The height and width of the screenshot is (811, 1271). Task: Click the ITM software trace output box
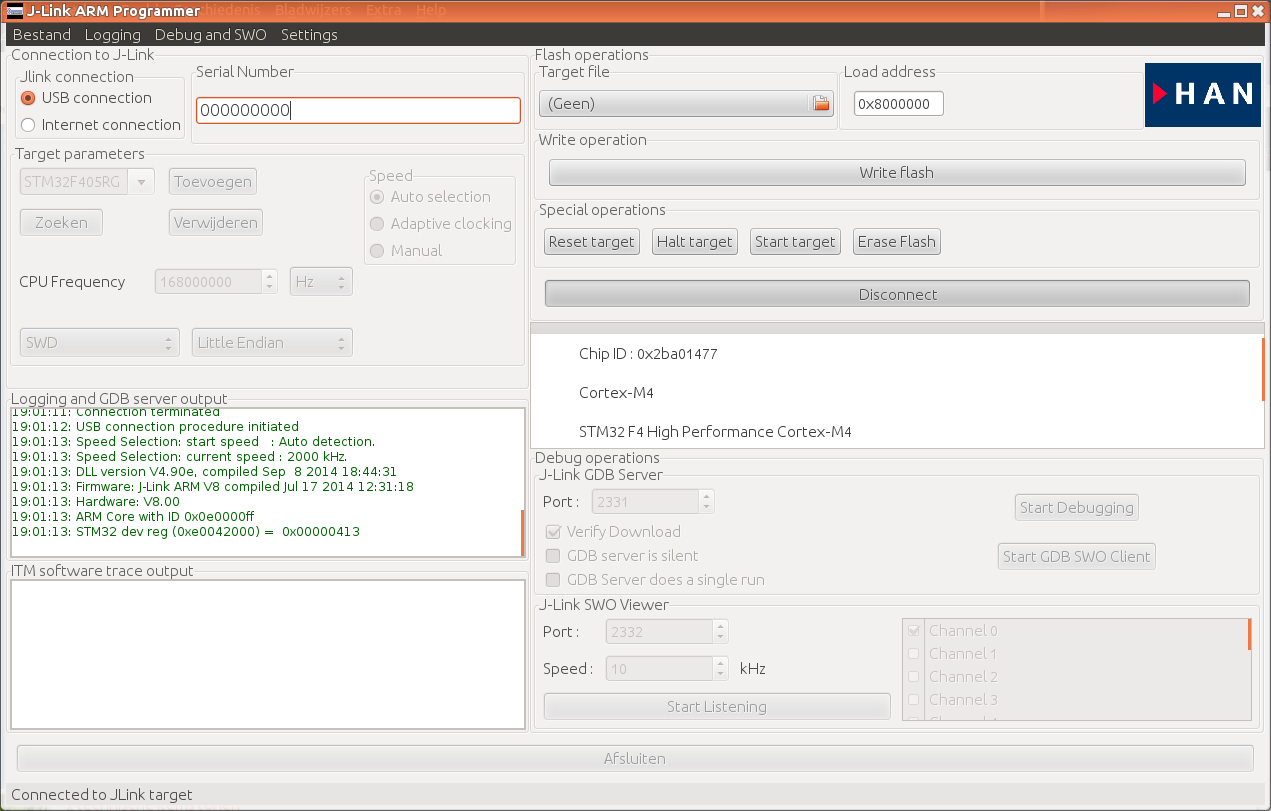tap(268, 655)
